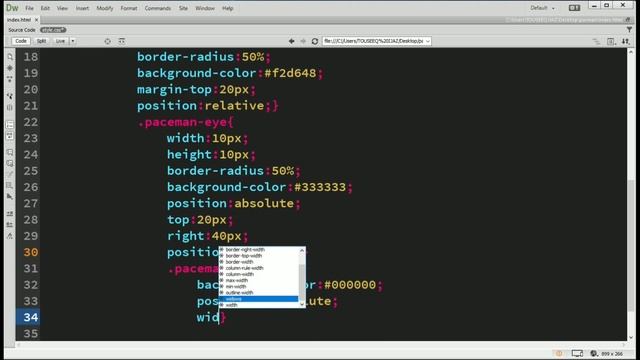The height and width of the screenshot is (360, 640).
Task: Open the Site menu
Action: coord(183,8)
